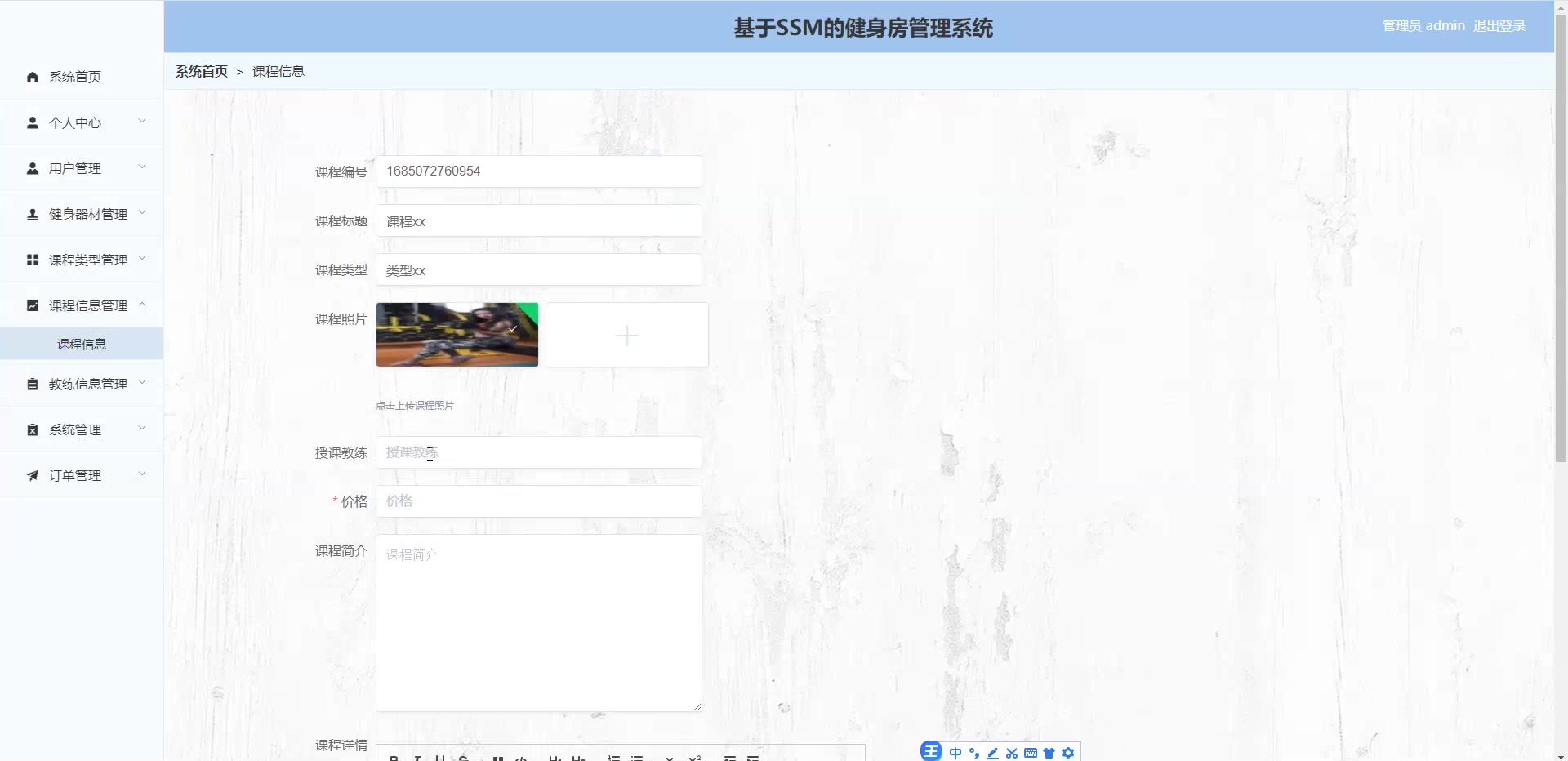
Task: Expand the 系统管理 chevron
Action: tap(142, 429)
